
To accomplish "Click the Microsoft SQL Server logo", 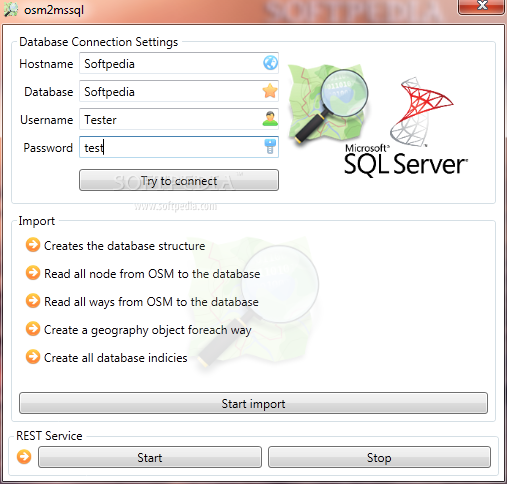I will click(406, 126).
